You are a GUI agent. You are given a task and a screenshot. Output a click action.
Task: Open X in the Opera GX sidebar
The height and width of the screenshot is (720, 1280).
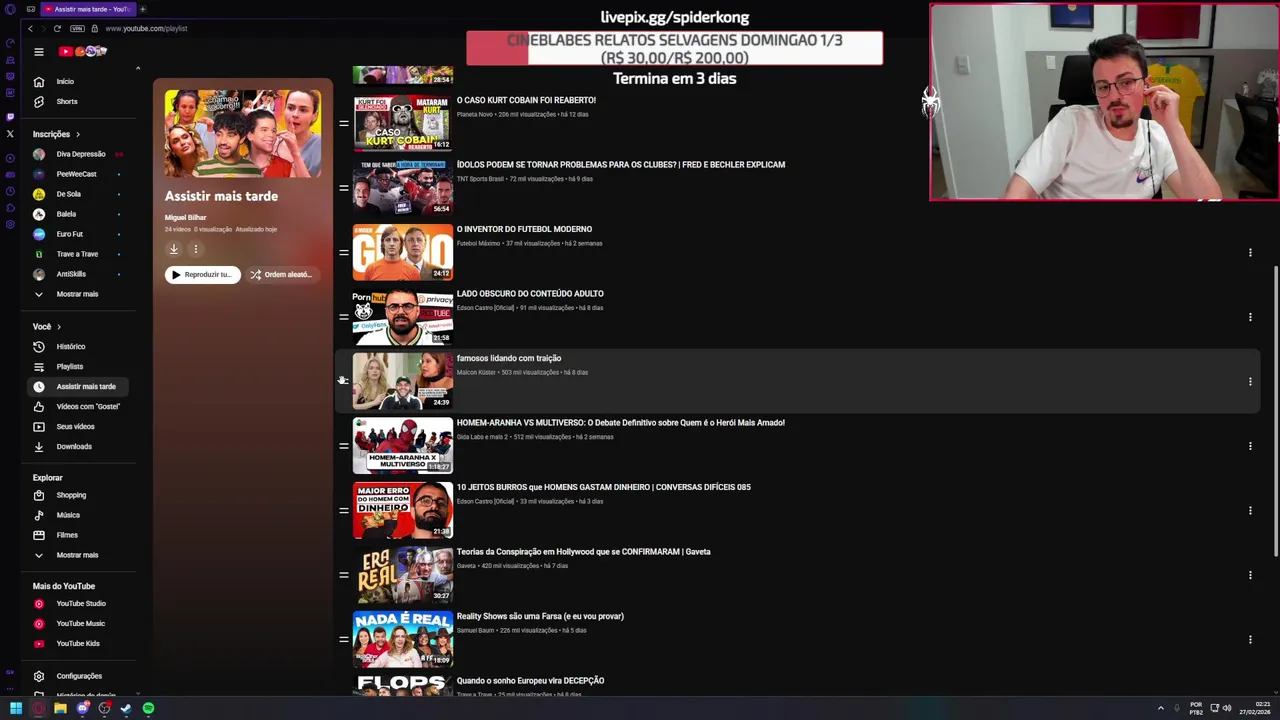[10, 133]
